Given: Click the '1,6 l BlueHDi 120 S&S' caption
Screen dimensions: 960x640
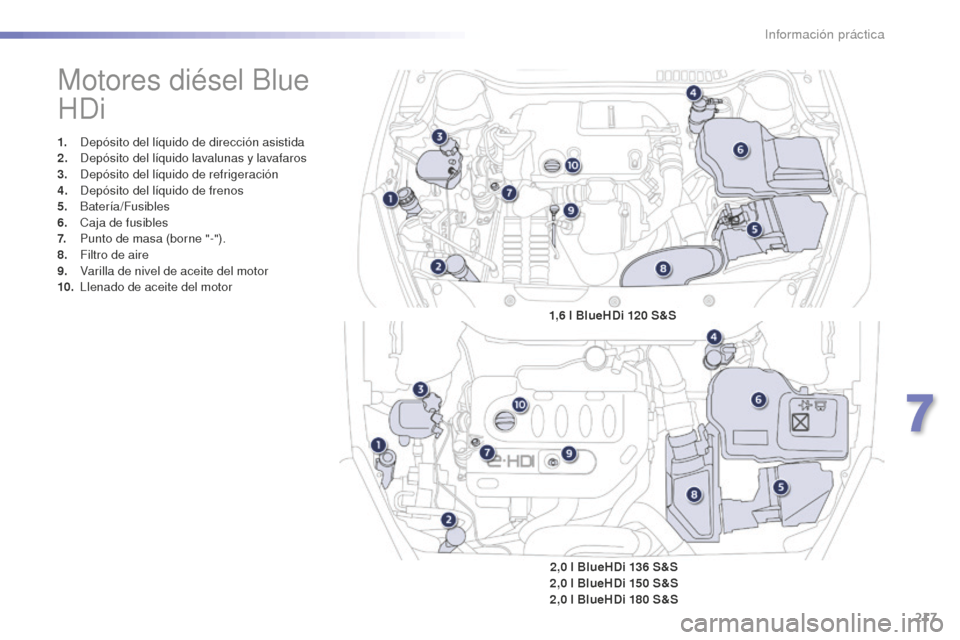Looking at the screenshot, I should click(x=613, y=315).
